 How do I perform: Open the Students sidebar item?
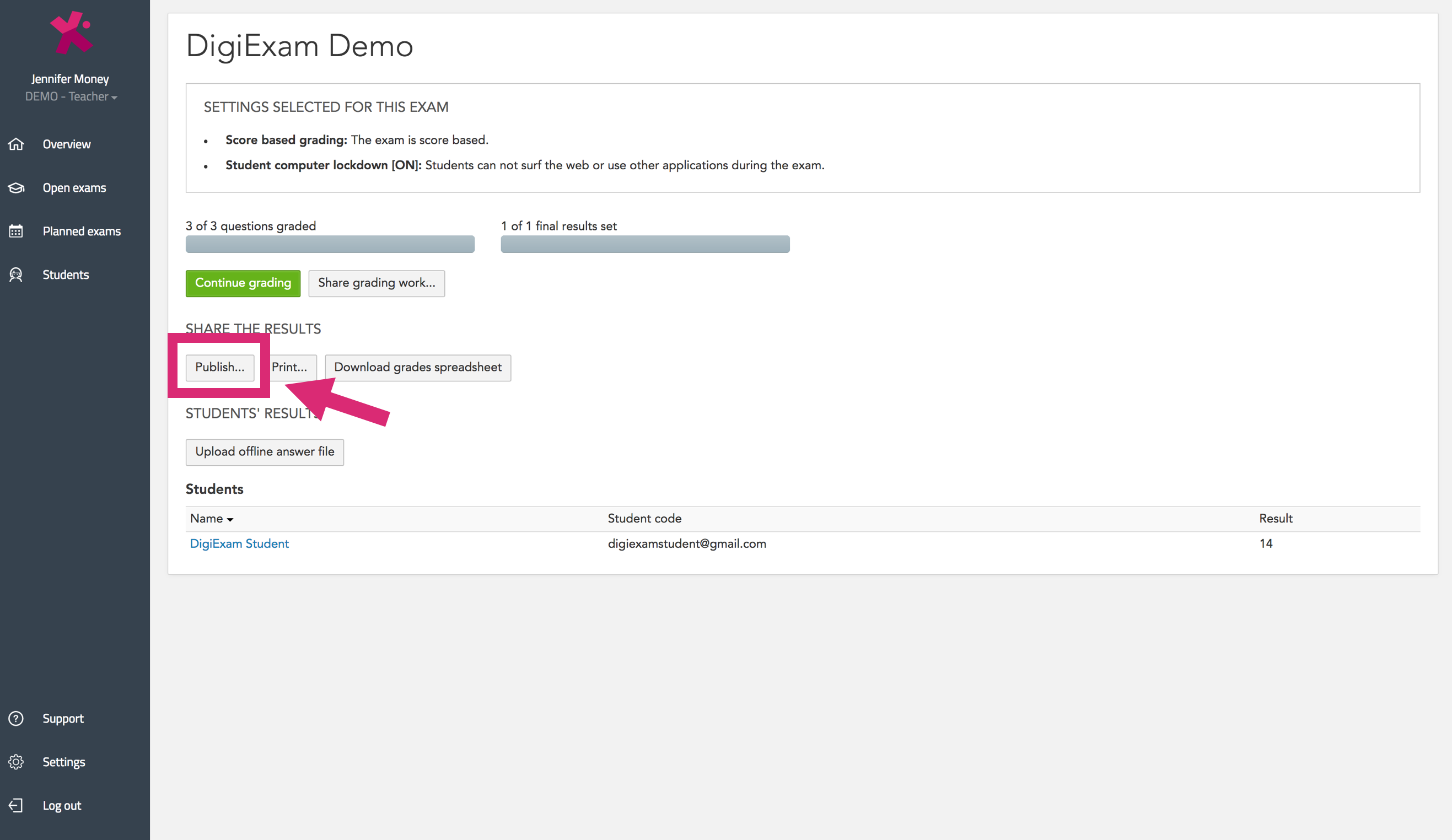point(66,275)
